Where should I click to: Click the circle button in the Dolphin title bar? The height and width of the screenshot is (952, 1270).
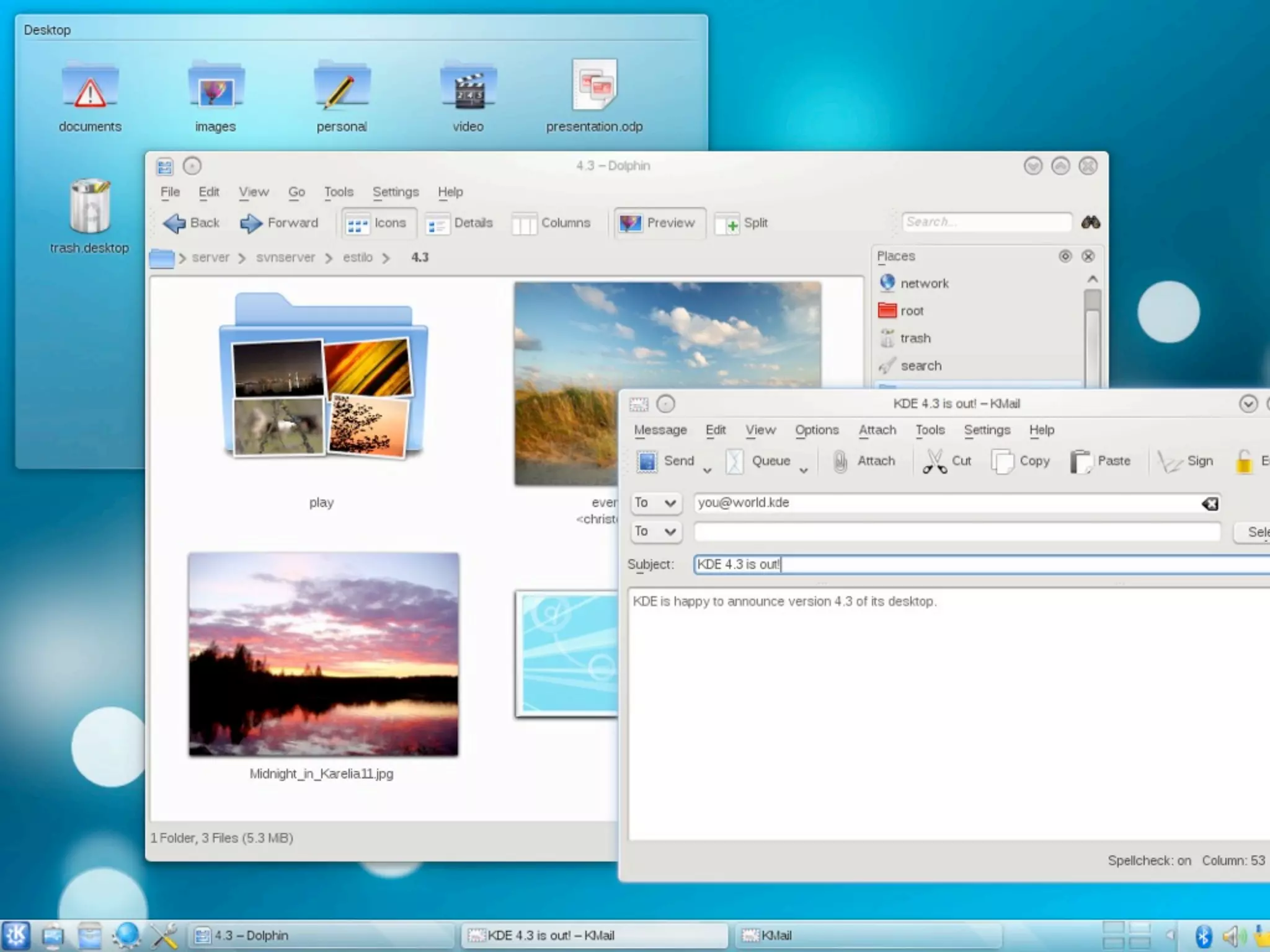click(x=192, y=166)
